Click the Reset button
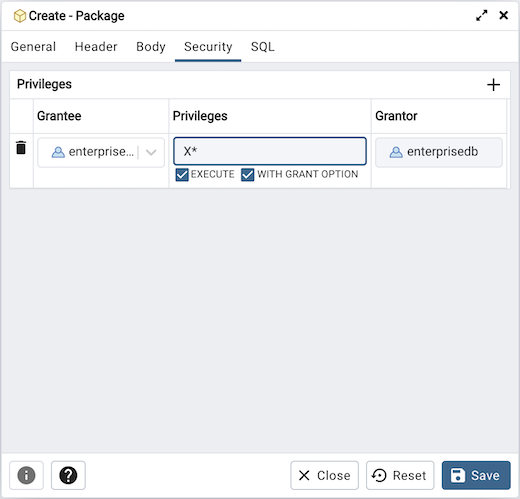 (400, 475)
